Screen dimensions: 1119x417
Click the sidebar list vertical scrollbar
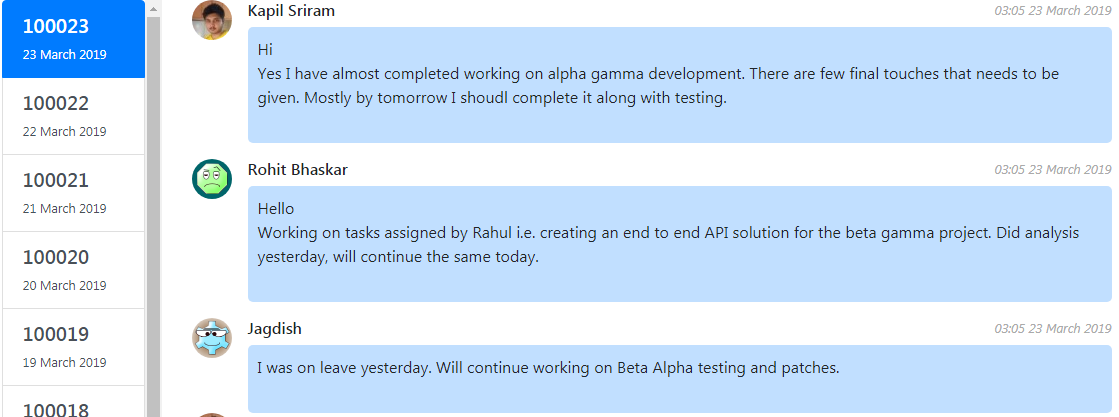[x=153, y=200]
